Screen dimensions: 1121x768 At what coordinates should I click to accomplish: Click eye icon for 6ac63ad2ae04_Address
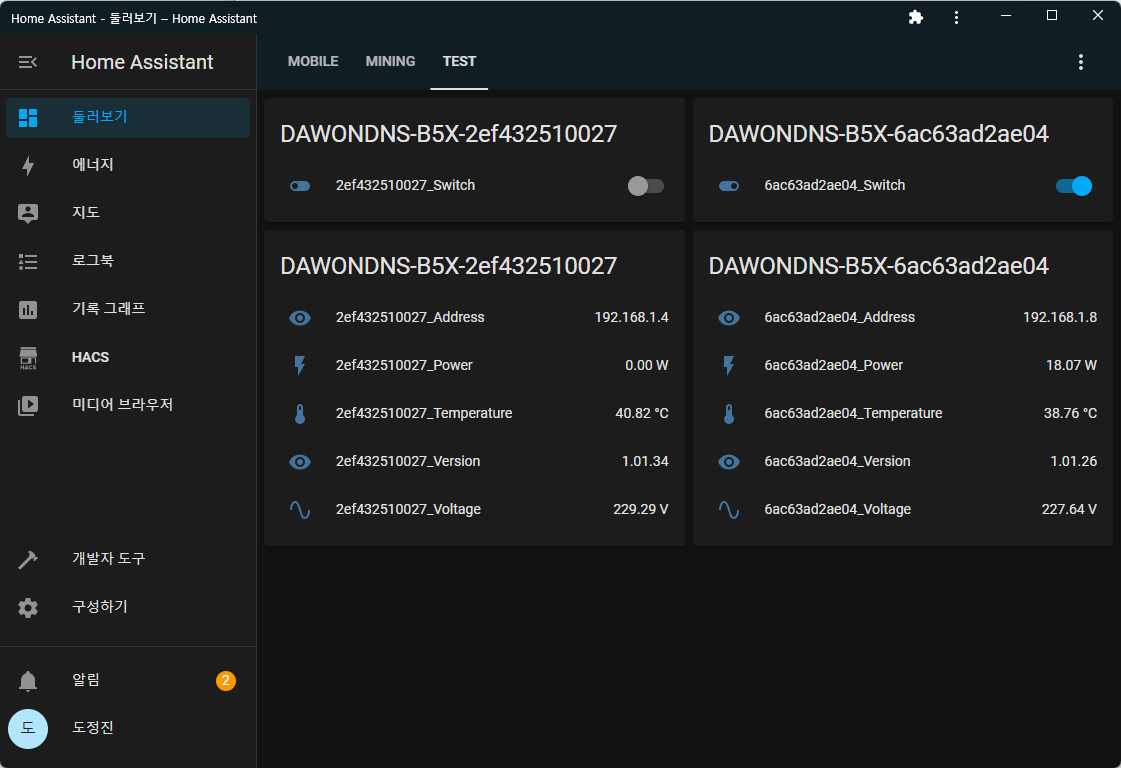(729, 317)
